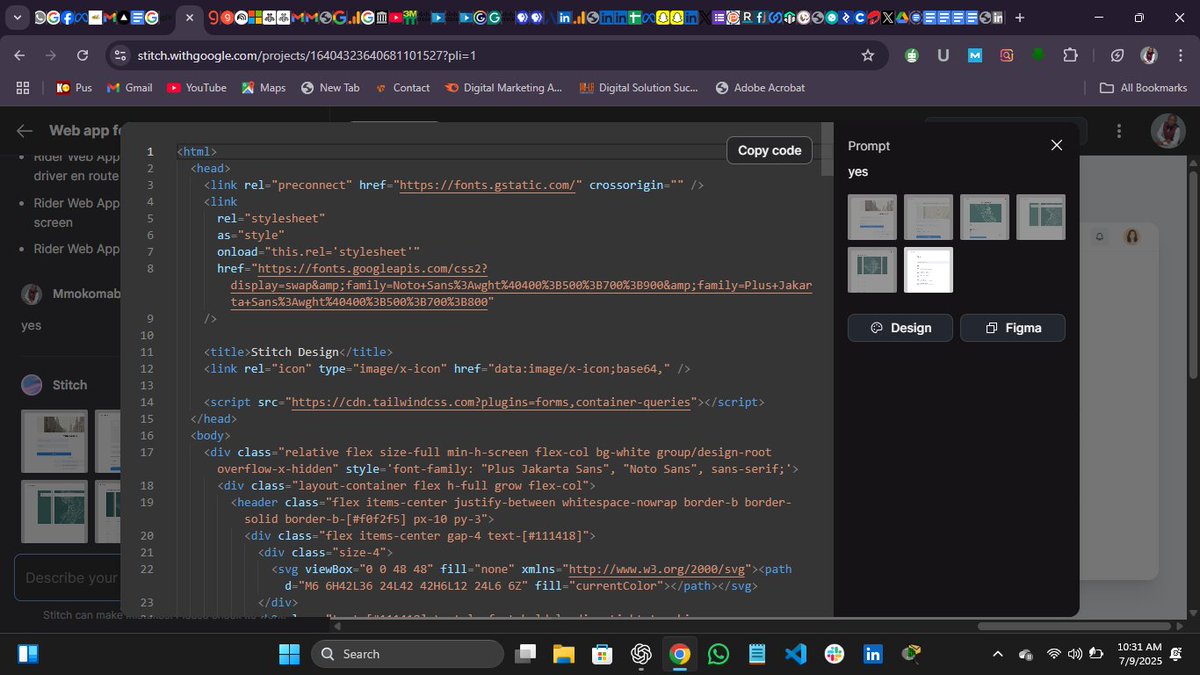The image size is (1200, 675).
Task: Open Slack from the taskbar
Action: click(x=834, y=654)
